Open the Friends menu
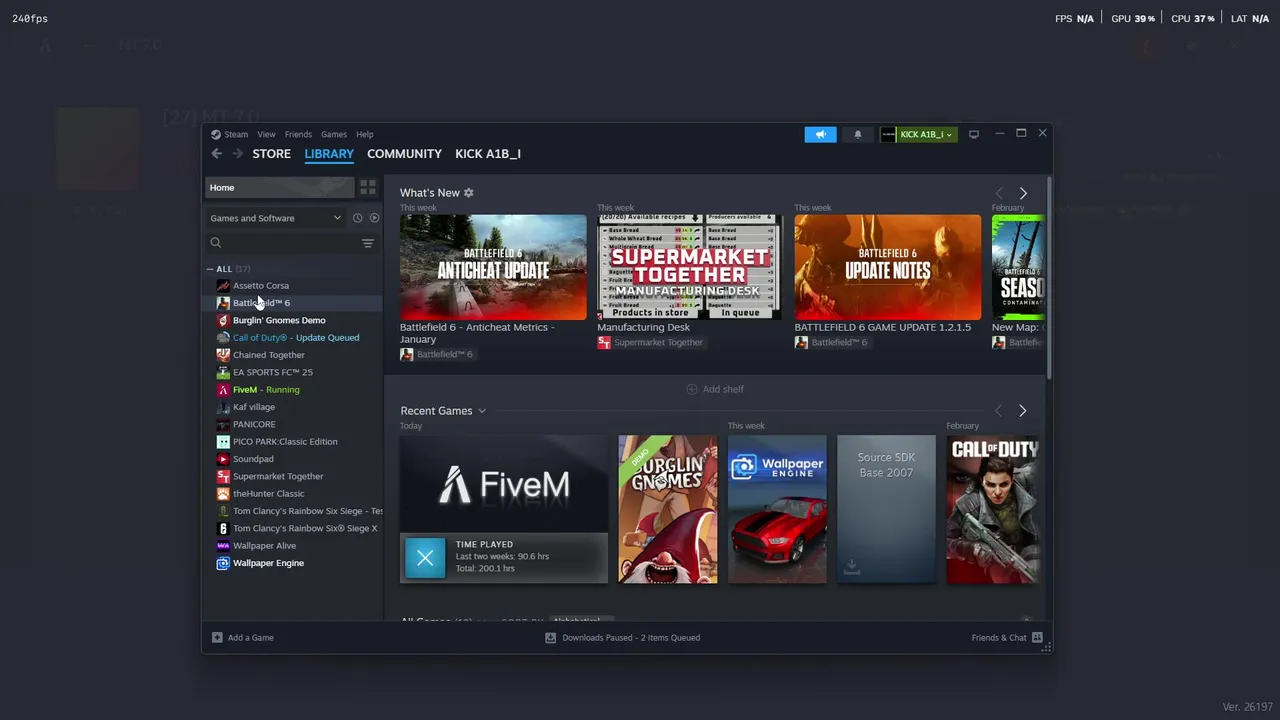 tap(298, 134)
